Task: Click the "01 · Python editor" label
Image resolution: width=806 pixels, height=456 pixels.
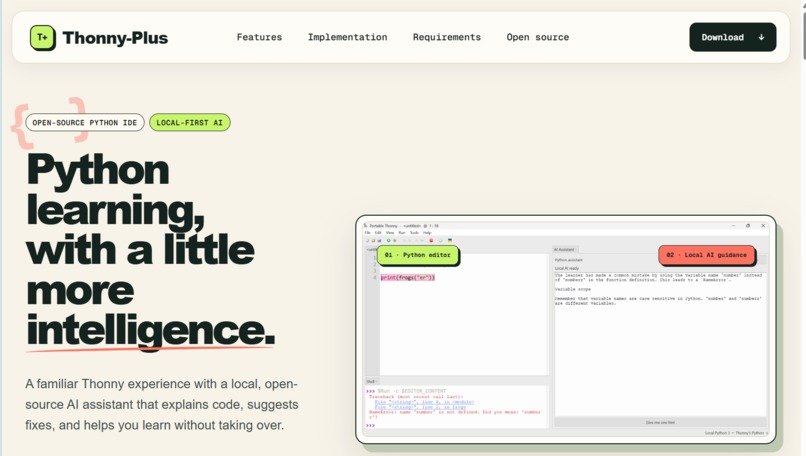Action: tap(417, 255)
